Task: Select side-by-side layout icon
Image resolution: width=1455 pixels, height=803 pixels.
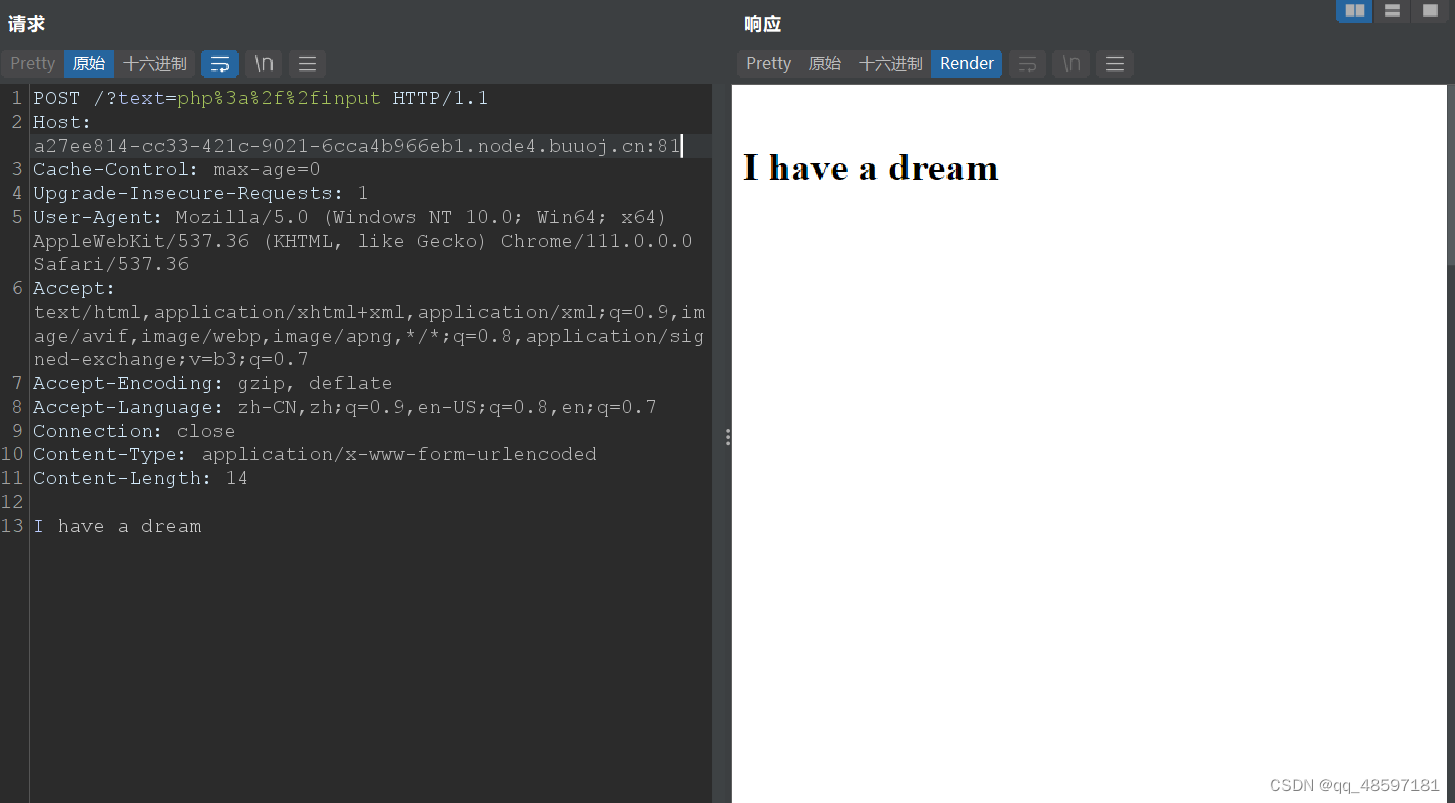Action: (x=1354, y=11)
